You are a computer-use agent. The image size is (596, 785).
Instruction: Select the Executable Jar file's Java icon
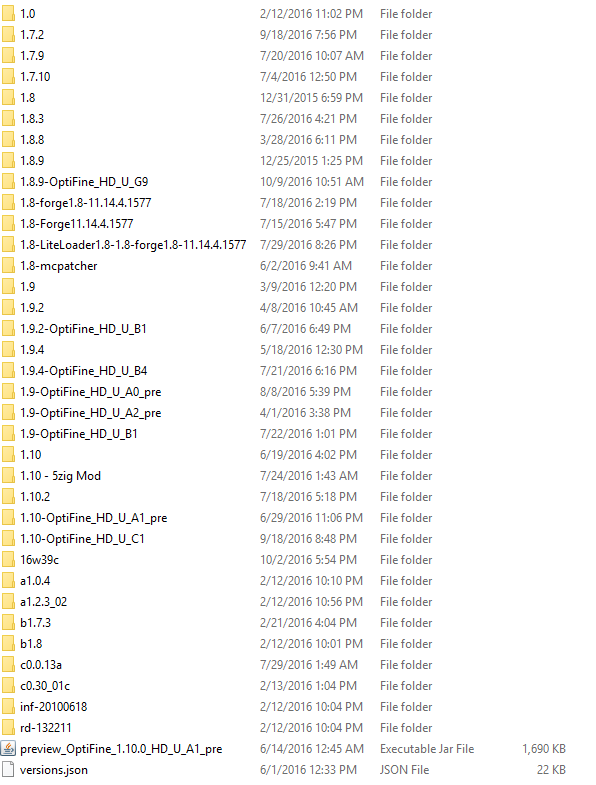coord(8,748)
